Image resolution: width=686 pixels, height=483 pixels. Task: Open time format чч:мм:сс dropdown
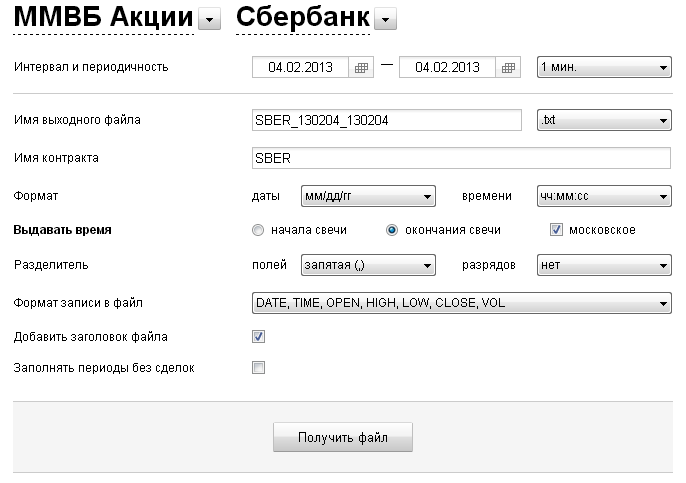tap(604, 196)
